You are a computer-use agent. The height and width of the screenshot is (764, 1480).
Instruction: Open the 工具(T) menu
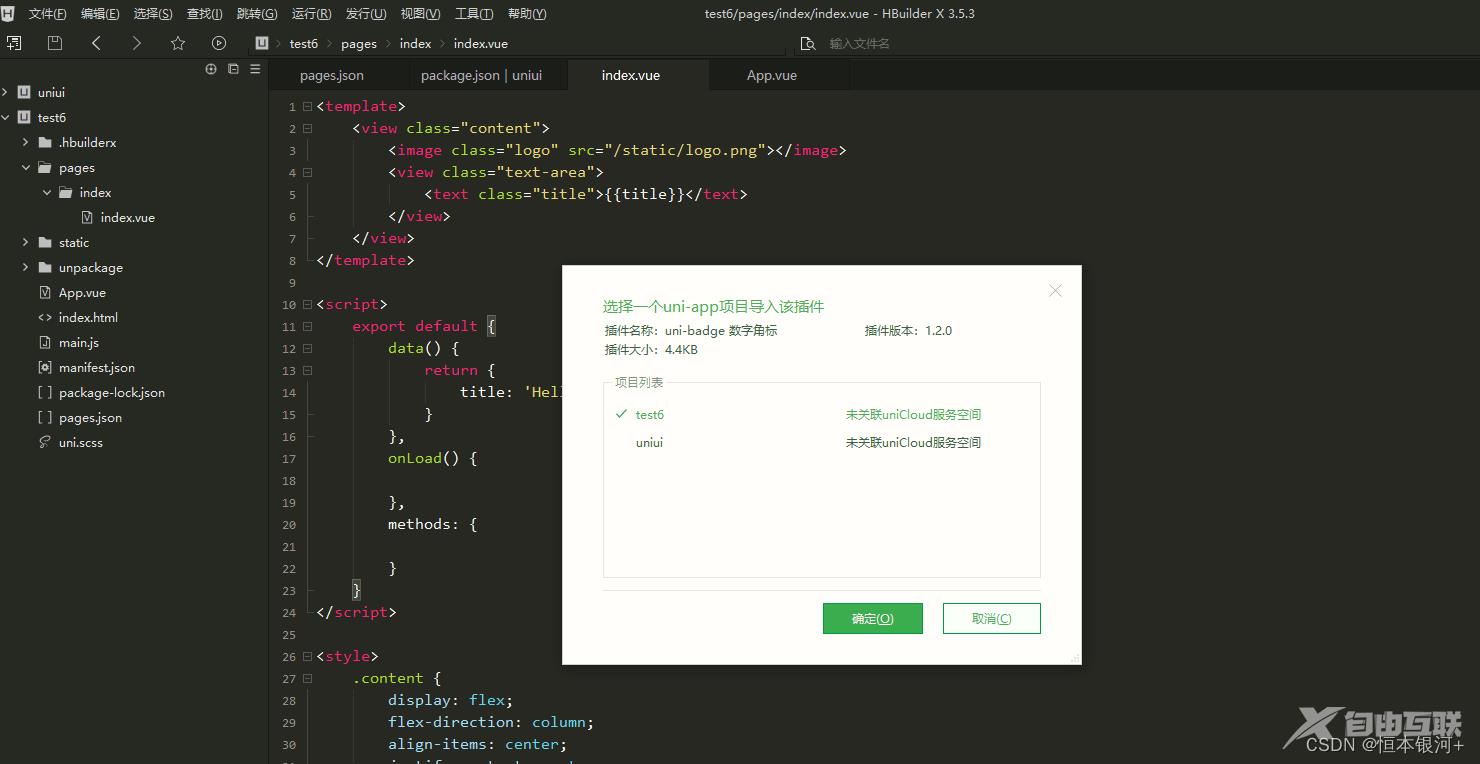pos(474,13)
